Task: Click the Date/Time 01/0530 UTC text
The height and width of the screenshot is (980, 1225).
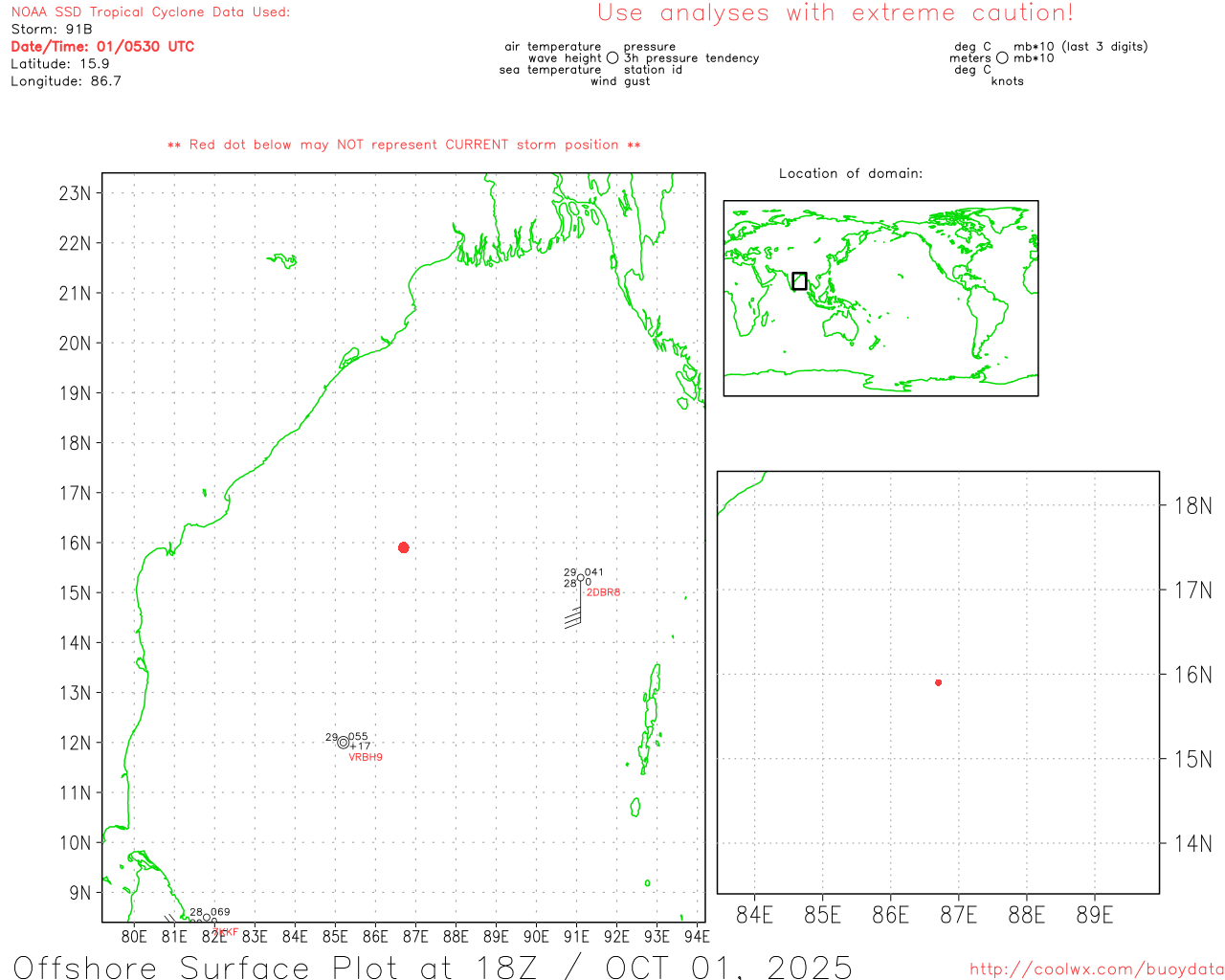Action: tap(102, 47)
